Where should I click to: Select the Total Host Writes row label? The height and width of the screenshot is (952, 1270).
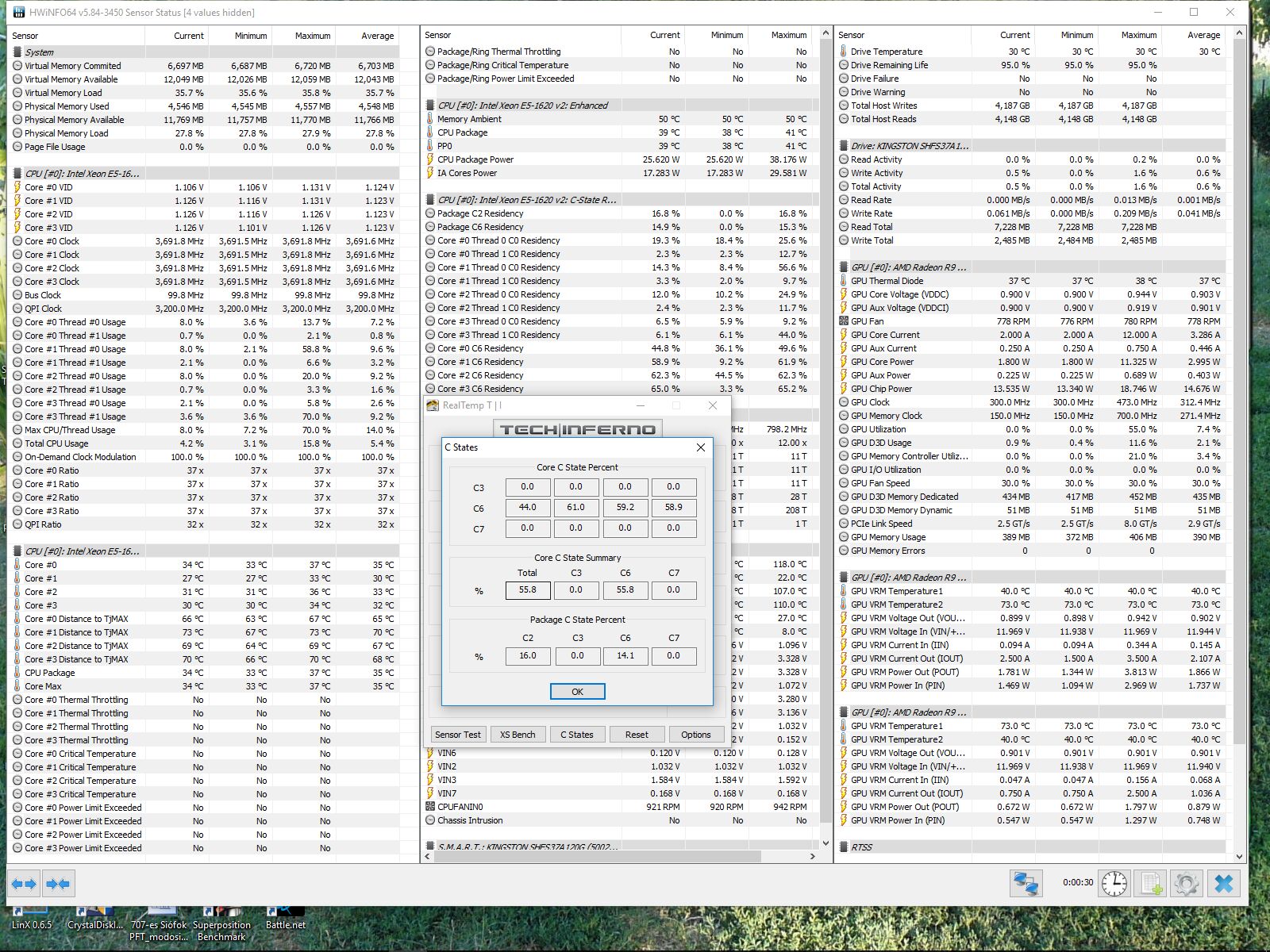pos(883,106)
